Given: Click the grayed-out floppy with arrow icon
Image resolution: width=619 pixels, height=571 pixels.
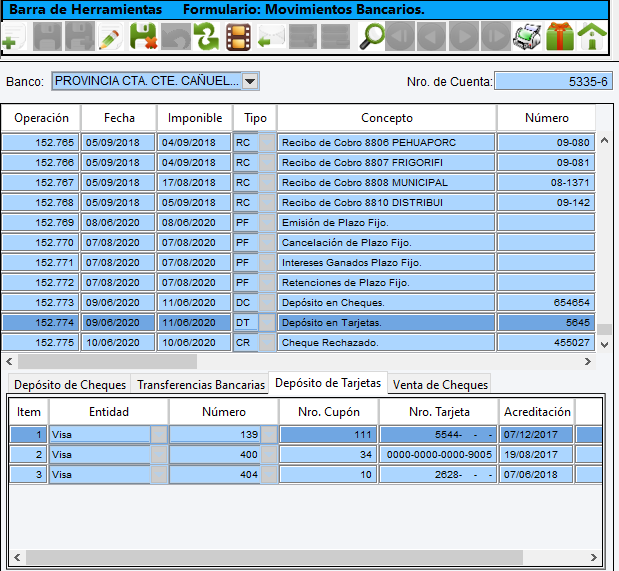Looking at the screenshot, I should [x=80, y=37].
